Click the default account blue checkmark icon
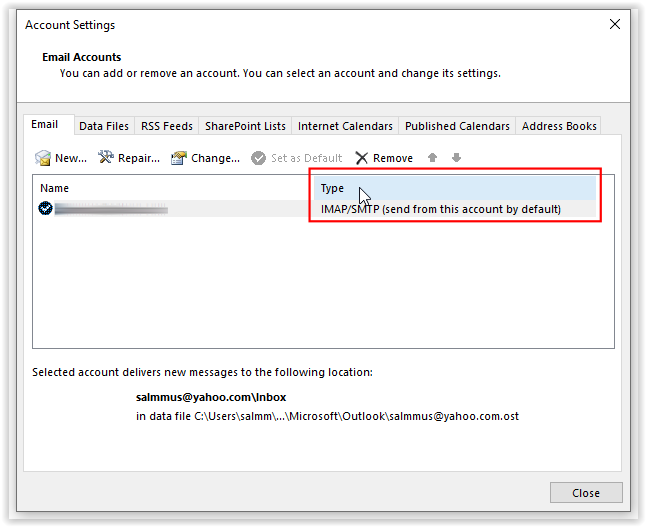The width and height of the screenshot is (646, 527). [45, 209]
